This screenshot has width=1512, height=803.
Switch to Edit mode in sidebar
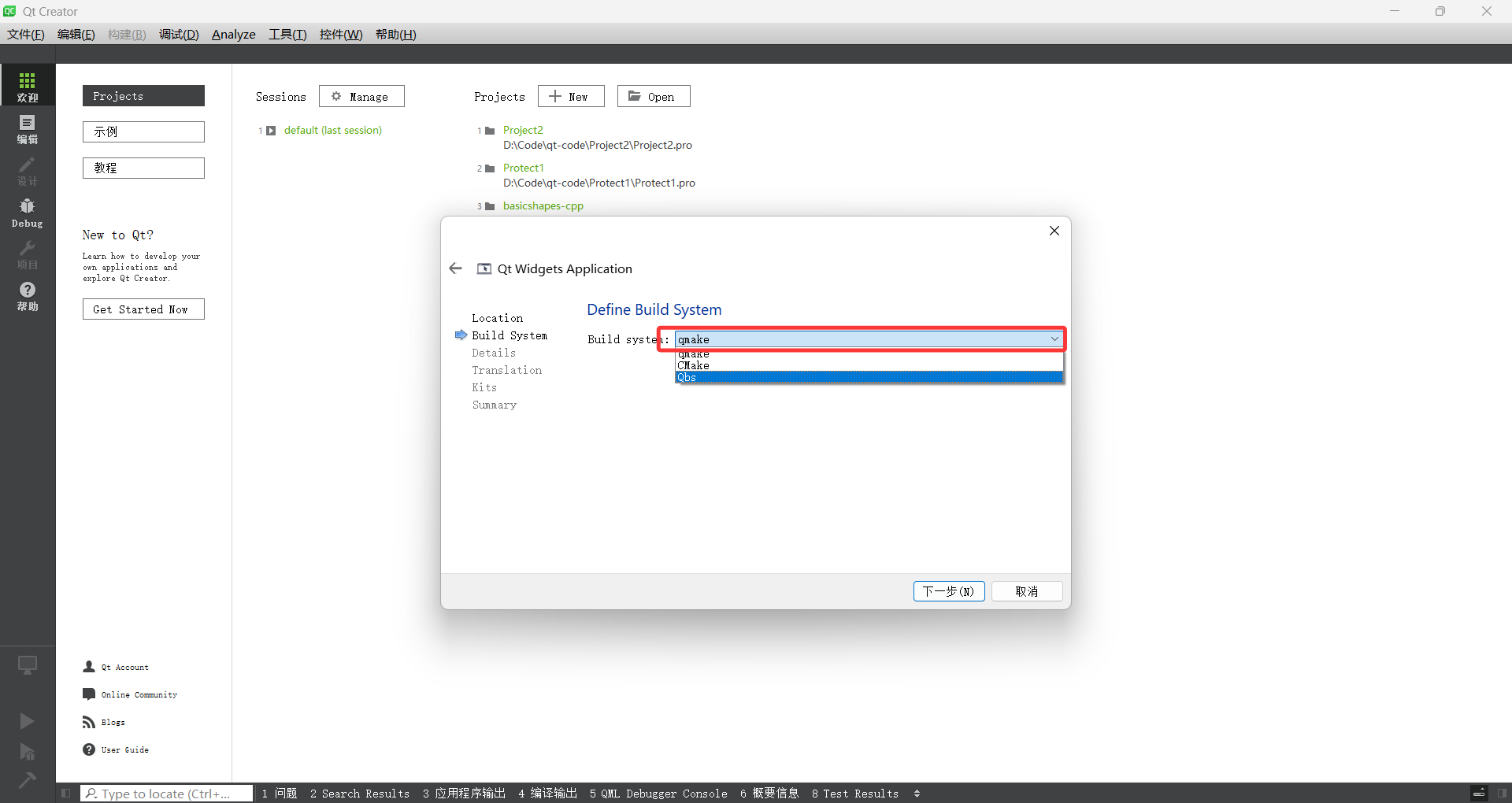coord(28,128)
